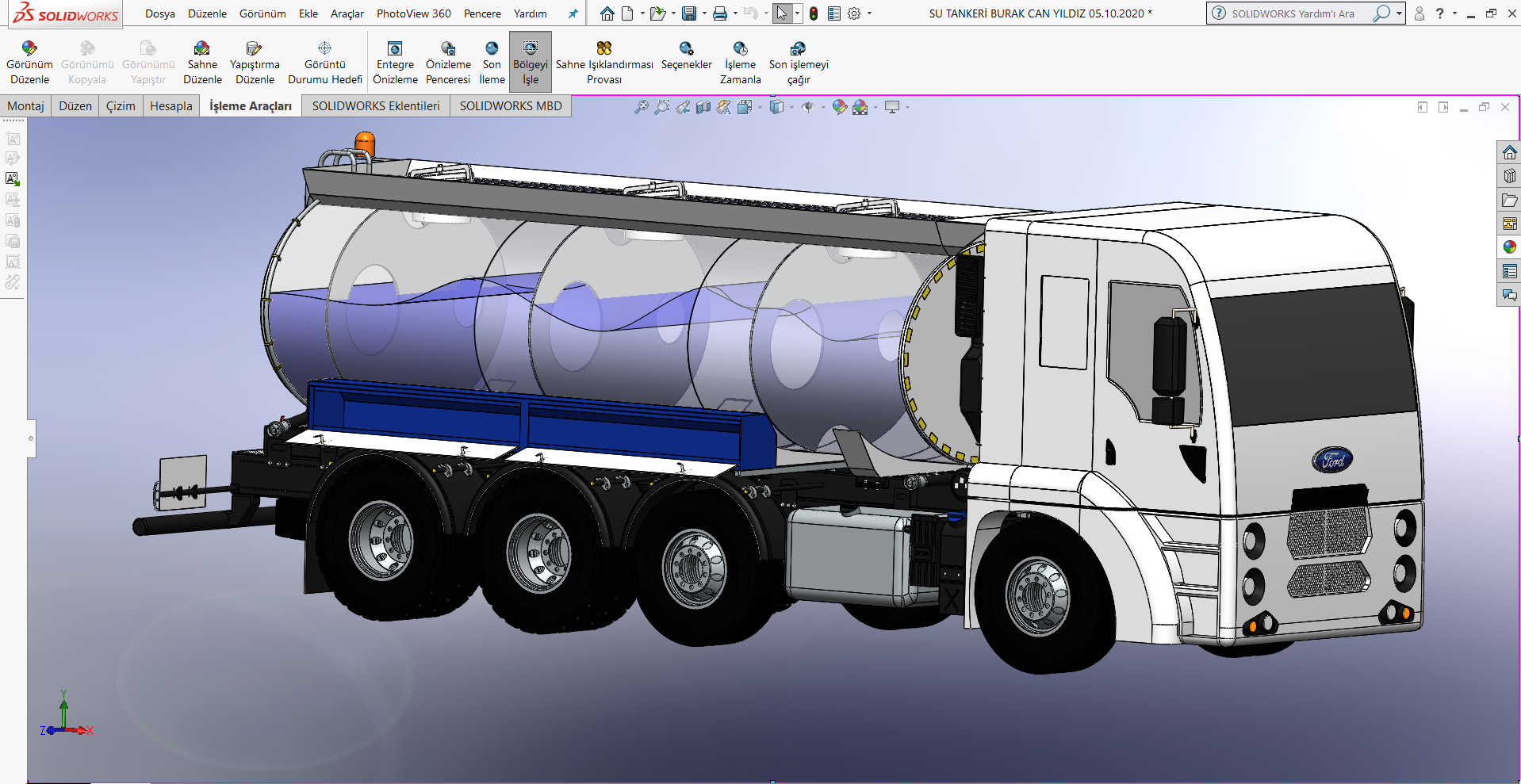Pin the menu bar pushpin
Screen dimensions: 1521x784
(573, 13)
